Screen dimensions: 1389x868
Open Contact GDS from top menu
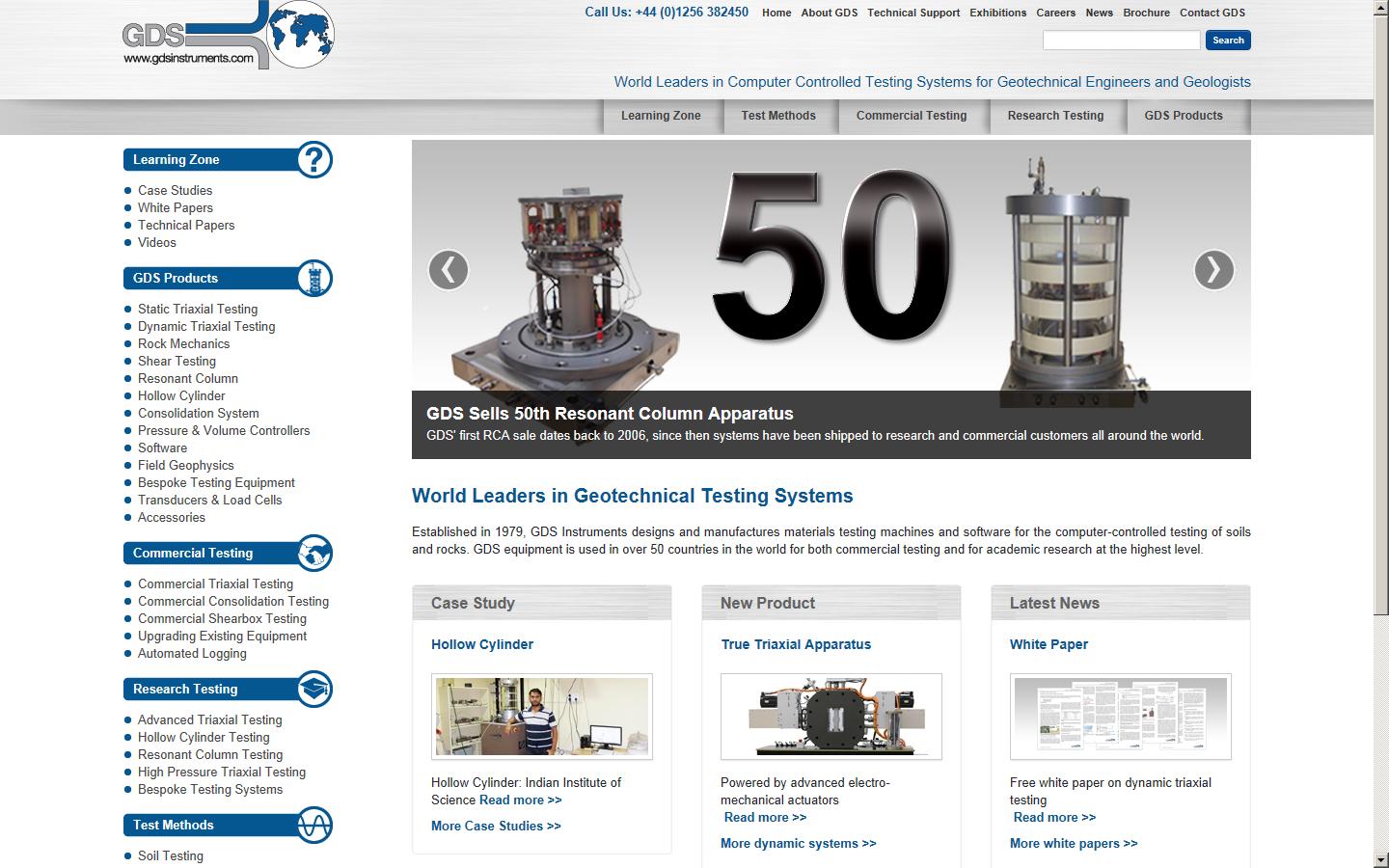(1212, 13)
